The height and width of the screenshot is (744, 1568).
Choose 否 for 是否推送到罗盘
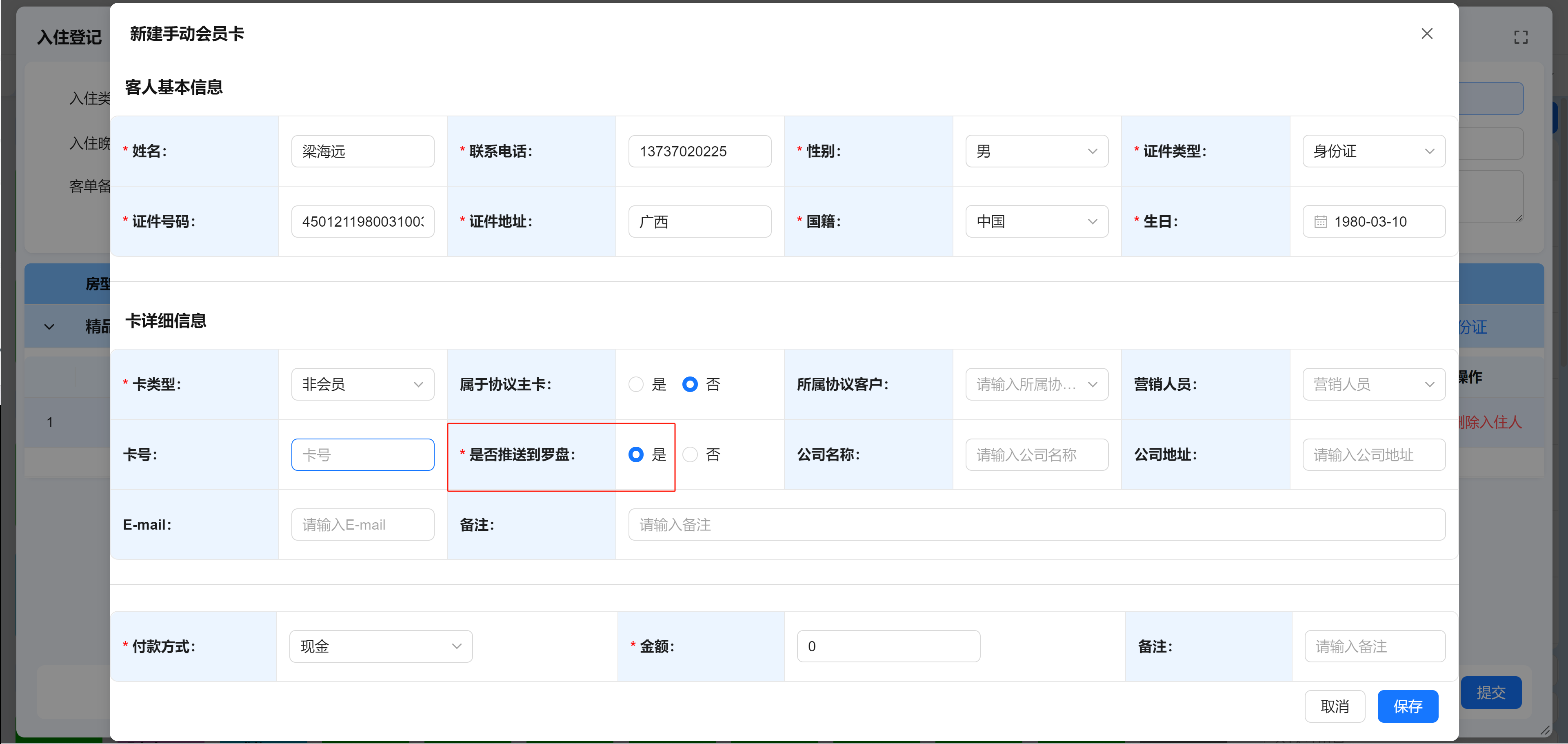690,455
